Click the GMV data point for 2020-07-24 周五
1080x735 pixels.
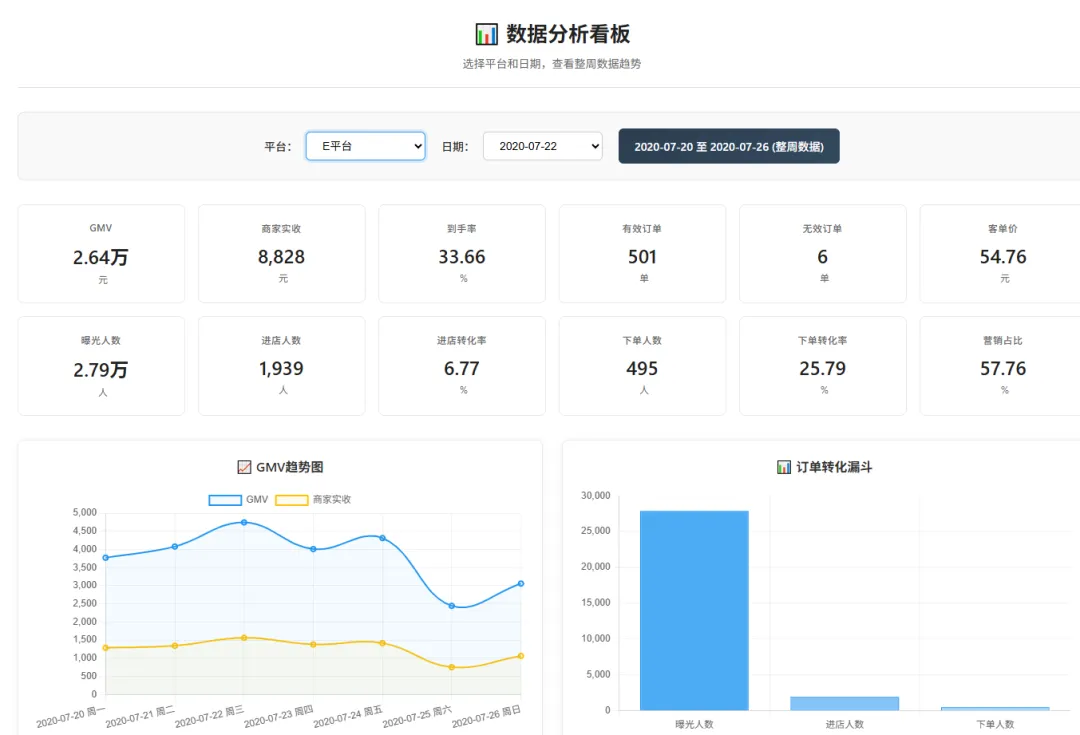(382, 538)
